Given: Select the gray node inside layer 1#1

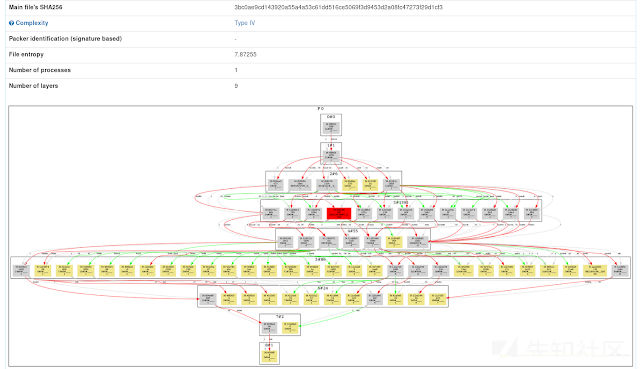Looking at the screenshot, I should pos(331,156).
